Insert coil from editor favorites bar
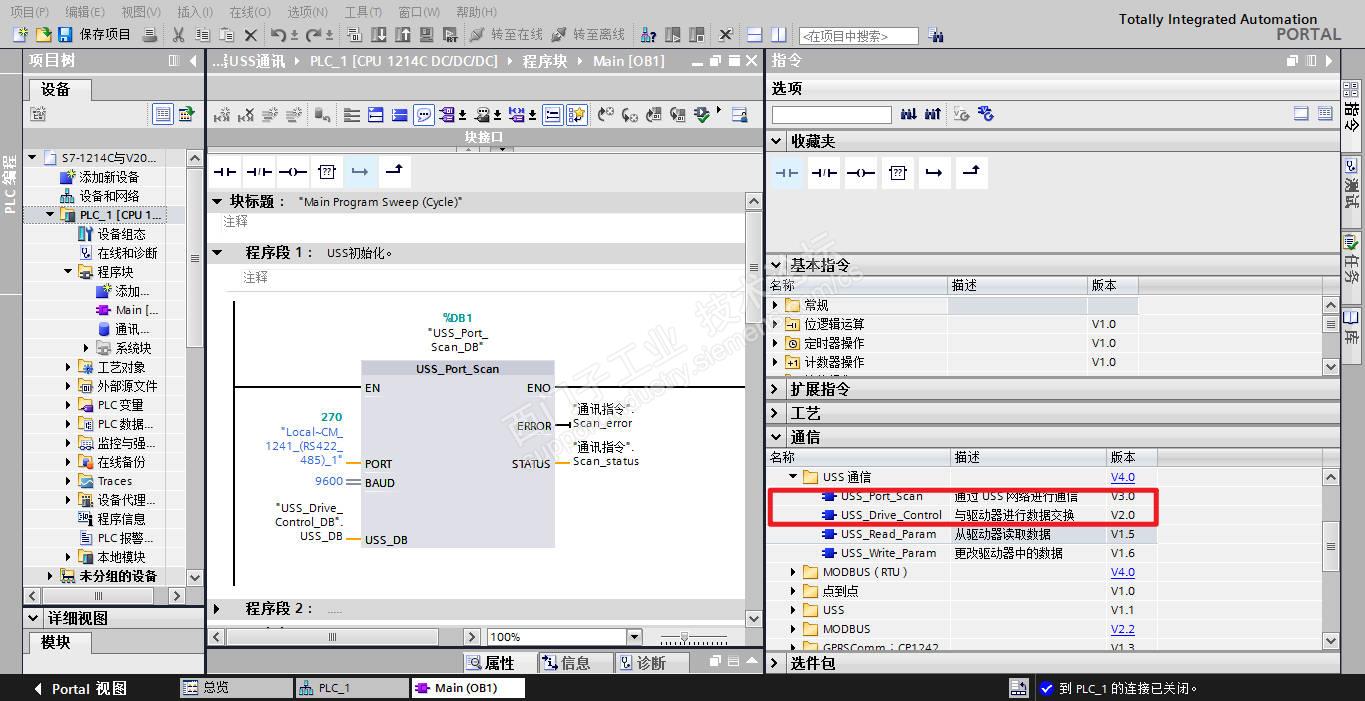The width and height of the screenshot is (1365, 701). (293, 172)
